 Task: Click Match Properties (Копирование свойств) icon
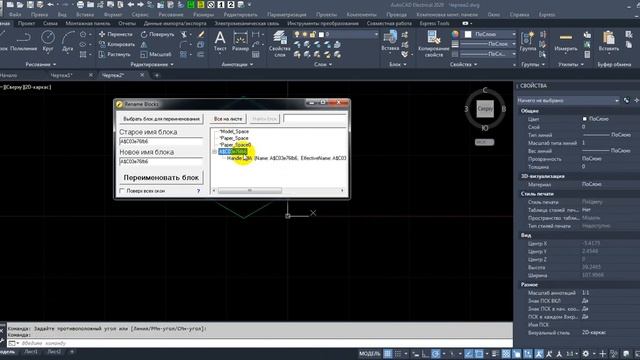433,44
